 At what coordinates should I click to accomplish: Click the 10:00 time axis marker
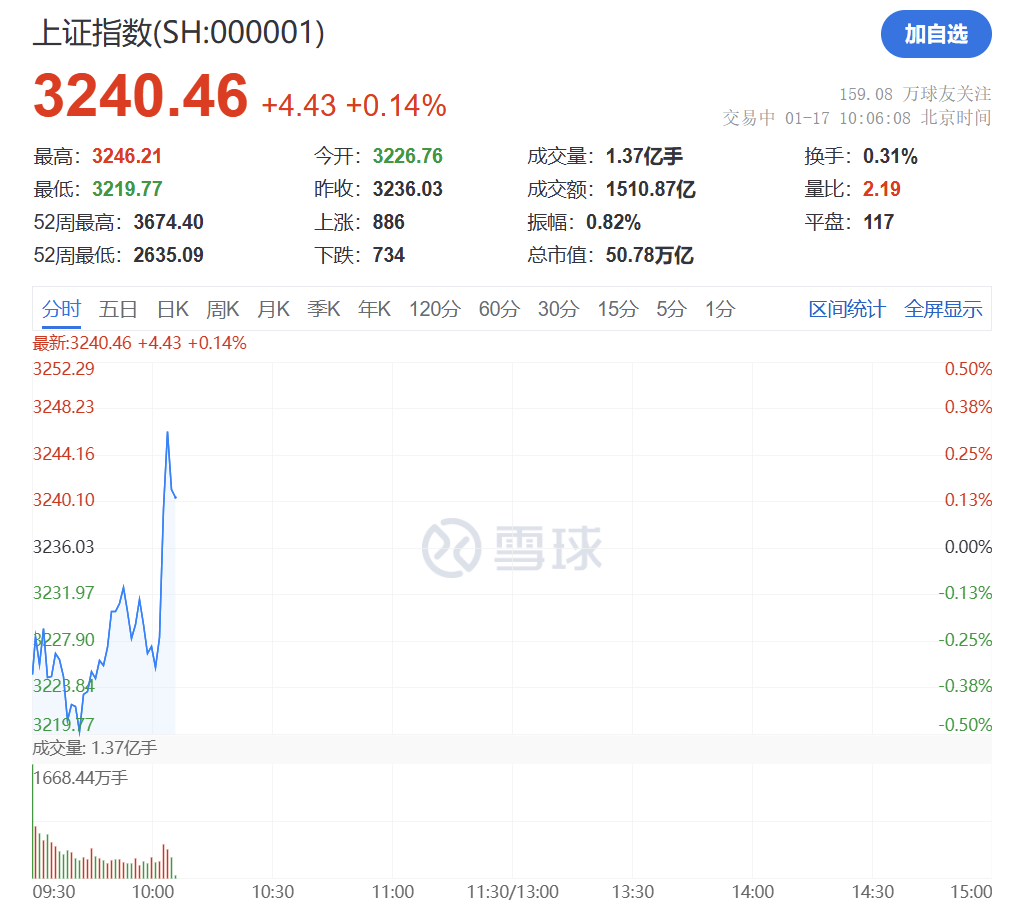(x=153, y=892)
